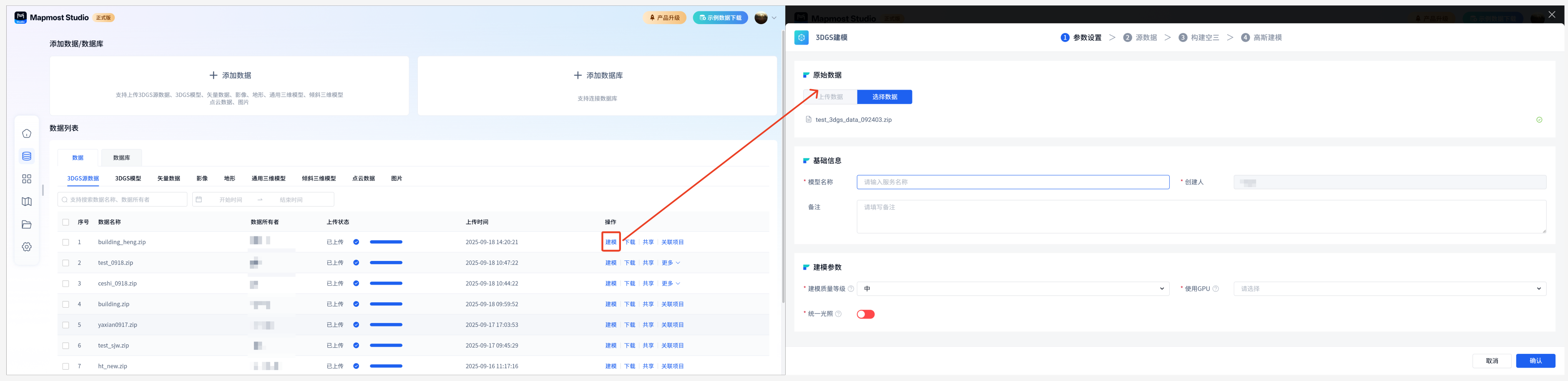Click the 模型名称 input field
The image size is (1568, 381).
pyautogui.click(x=1012, y=182)
